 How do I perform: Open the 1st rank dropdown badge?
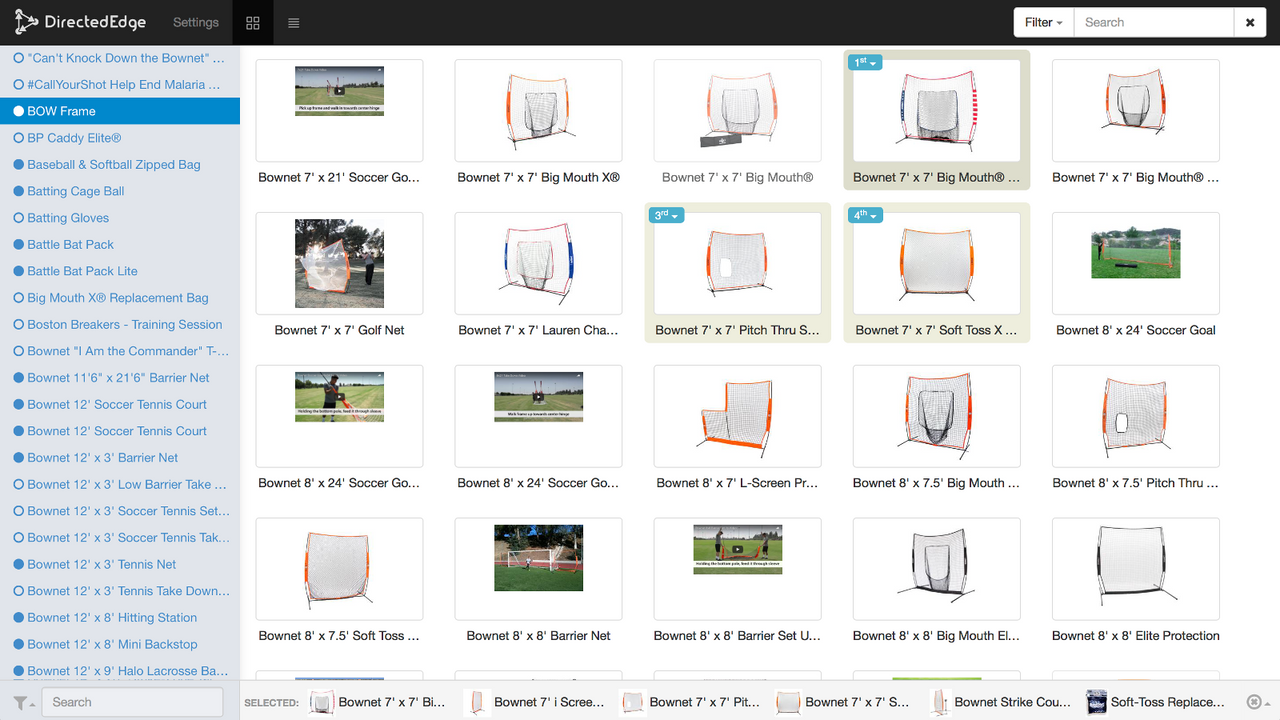click(x=866, y=62)
